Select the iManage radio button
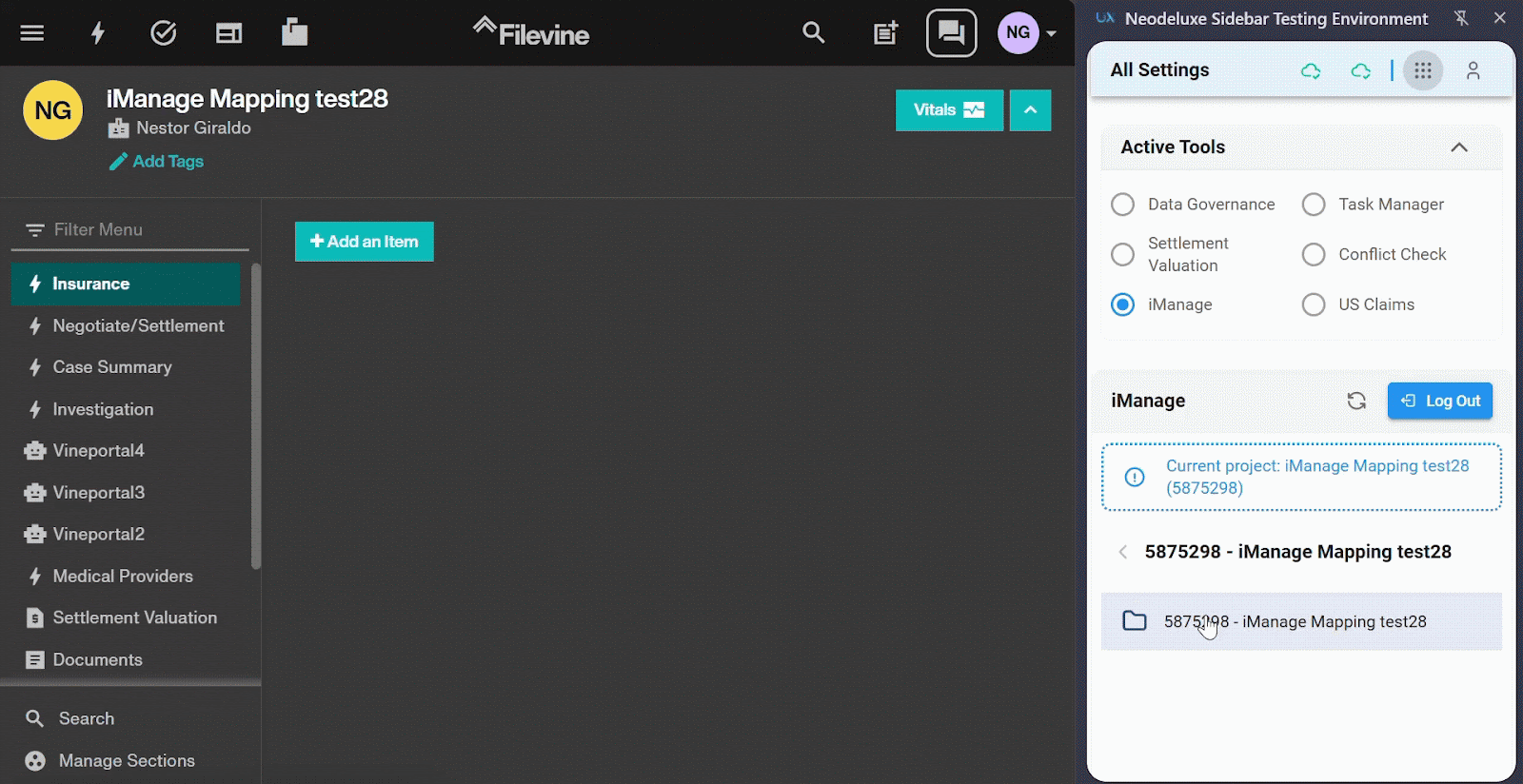The height and width of the screenshot is (784, 1523). click(x=1123, y=304)
